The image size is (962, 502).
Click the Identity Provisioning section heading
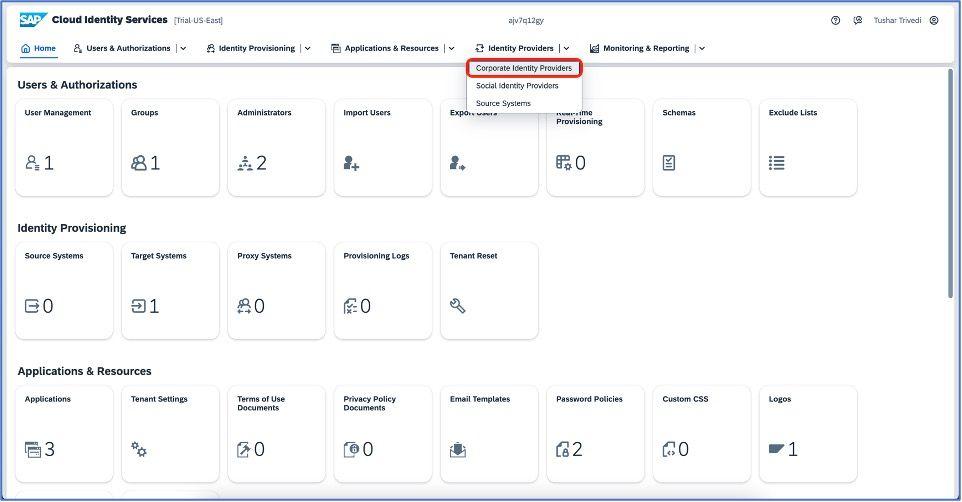[72, 228]
